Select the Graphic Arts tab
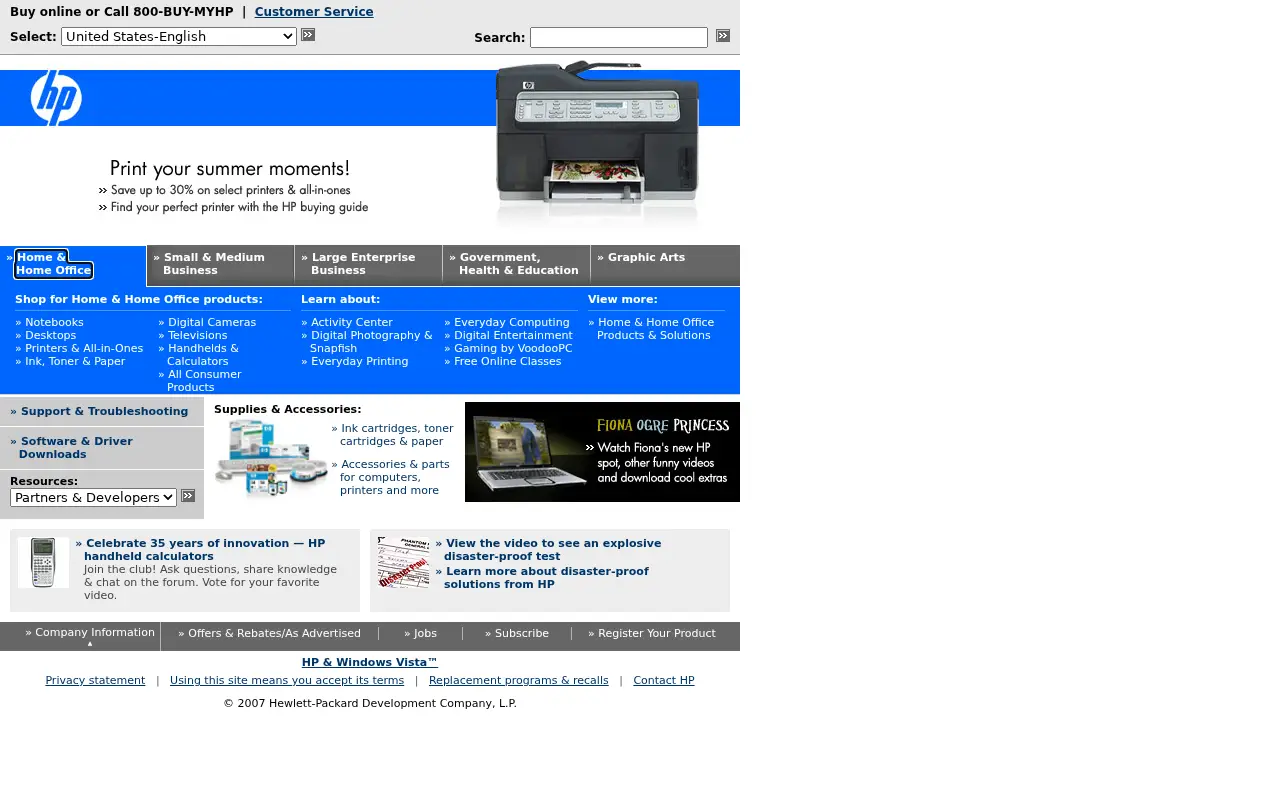The height and width of the screenshot is (800, 1280). pos(665,265)
